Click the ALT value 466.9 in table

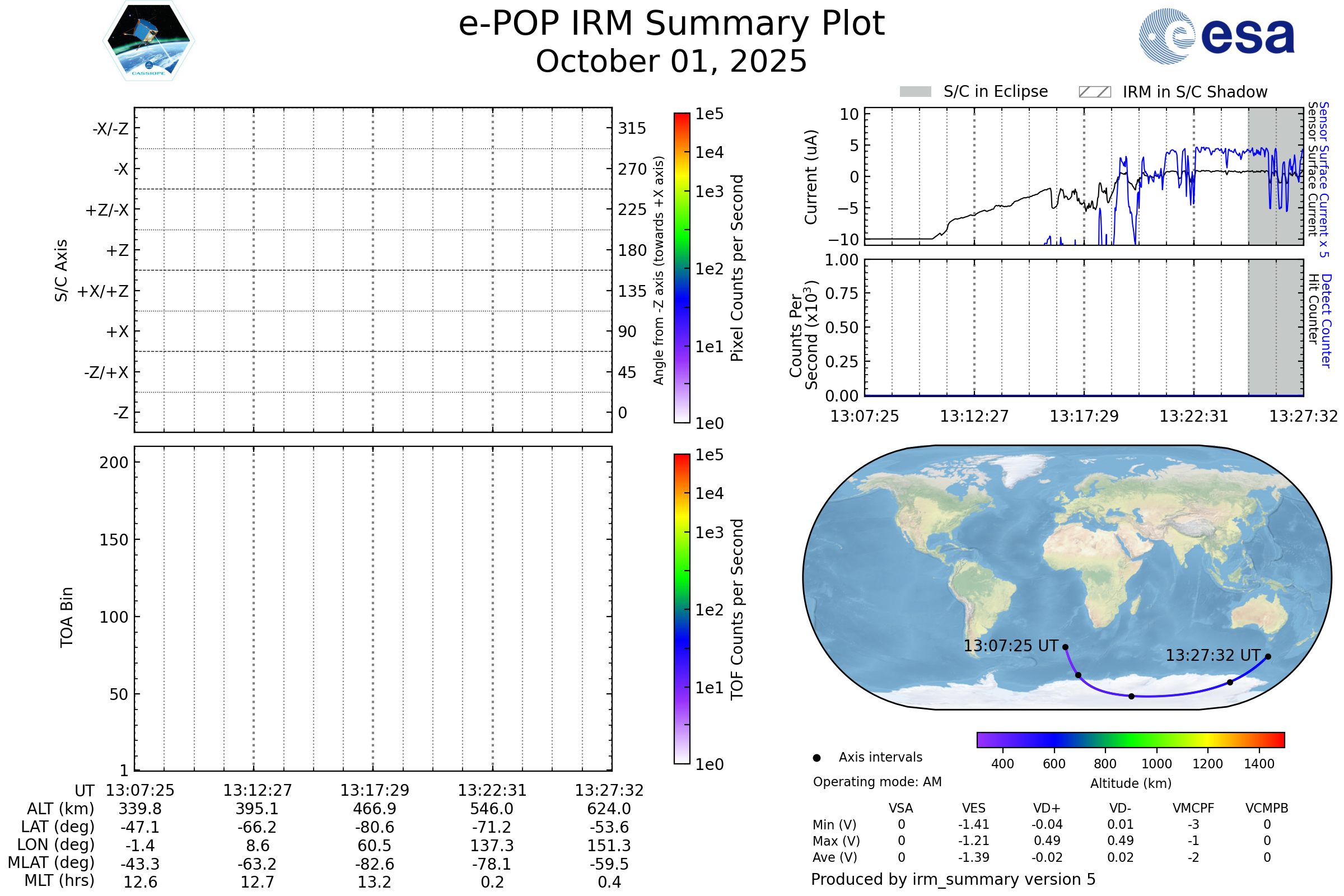[x=374, y=809]
